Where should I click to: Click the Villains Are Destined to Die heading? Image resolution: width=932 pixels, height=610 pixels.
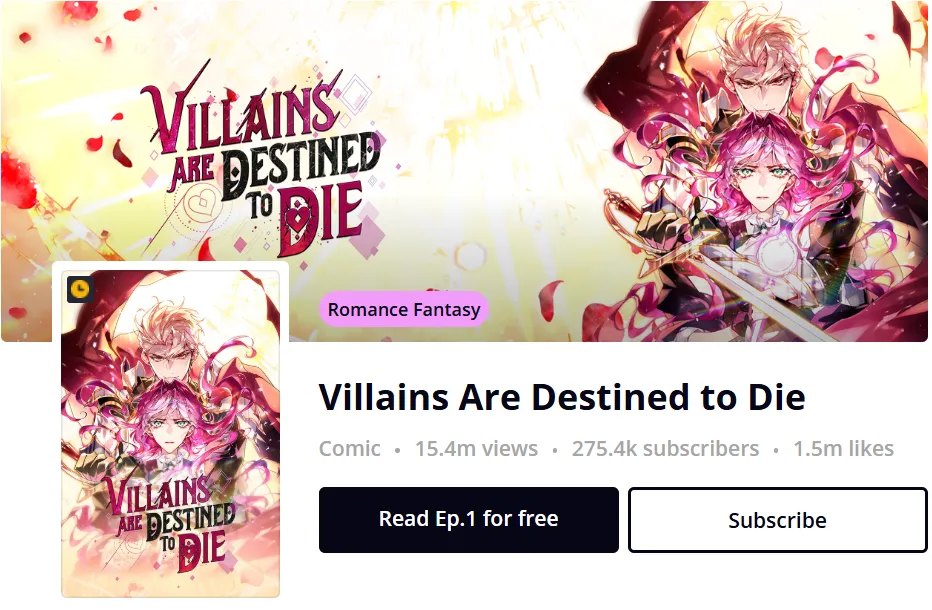click(x=561, y=397)
